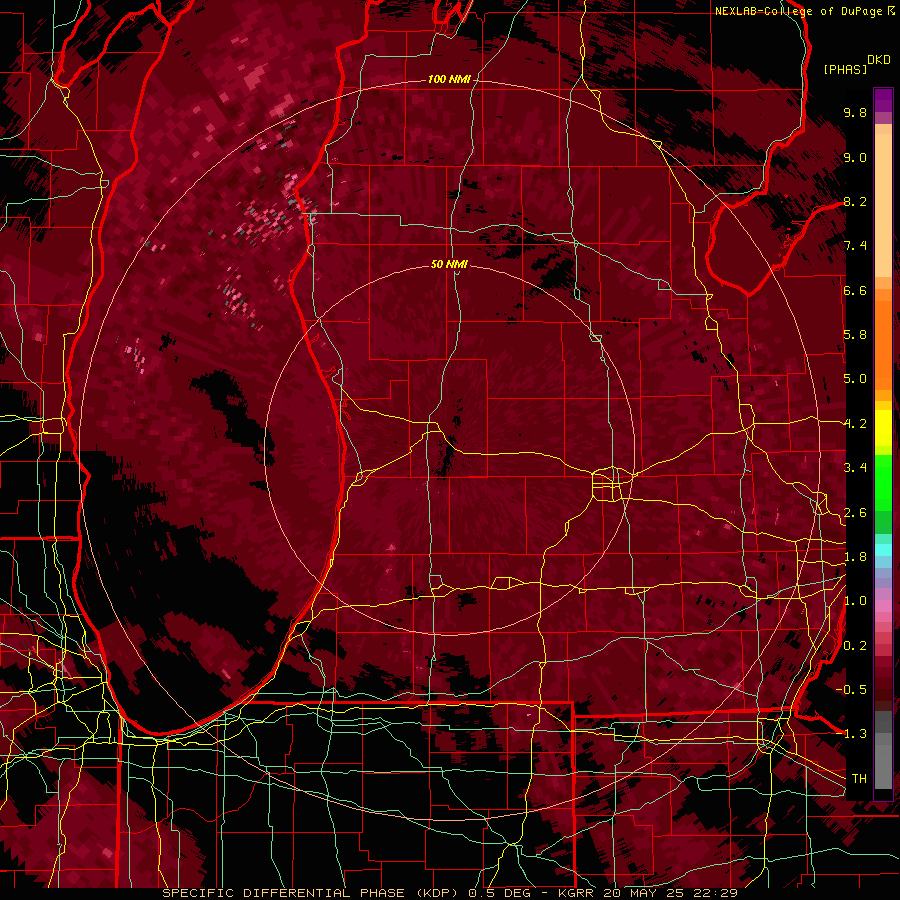Select the -1.3 value on color scale
The width and height of the screenshot is (900, 900).
pyautogui.click(x=851, y=734)
